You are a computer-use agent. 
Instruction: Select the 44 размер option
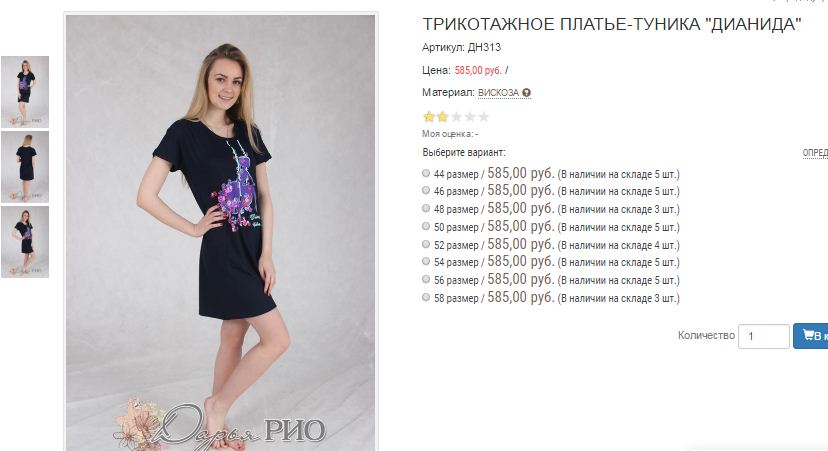pyautogui.click(x=426, y=173)
